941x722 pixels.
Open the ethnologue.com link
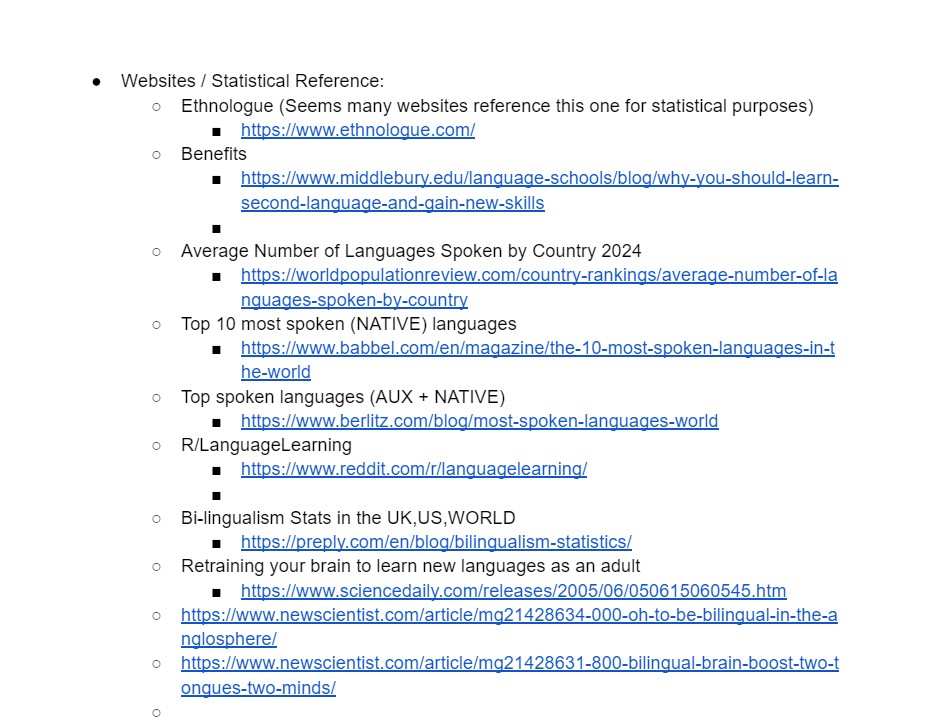tap(358, 130)
